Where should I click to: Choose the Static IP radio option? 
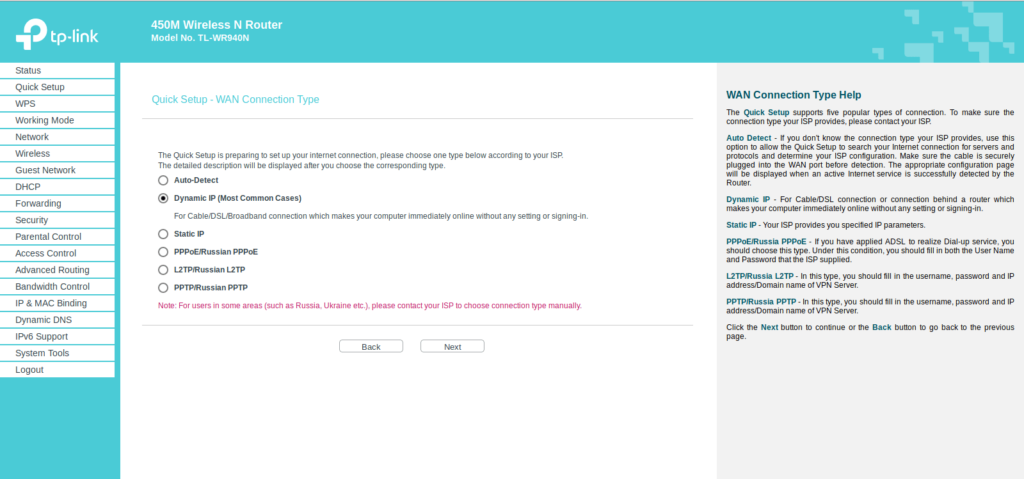[x=164, y=234]
